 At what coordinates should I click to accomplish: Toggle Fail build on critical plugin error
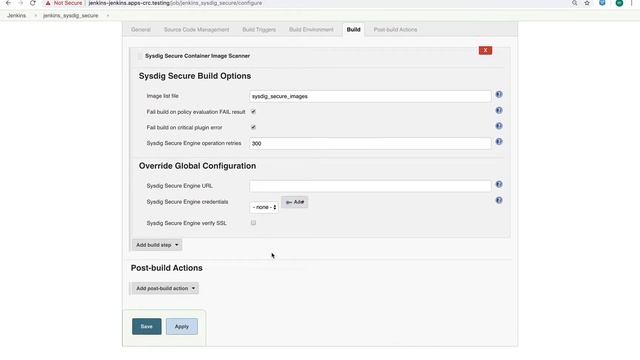point(253,127)
